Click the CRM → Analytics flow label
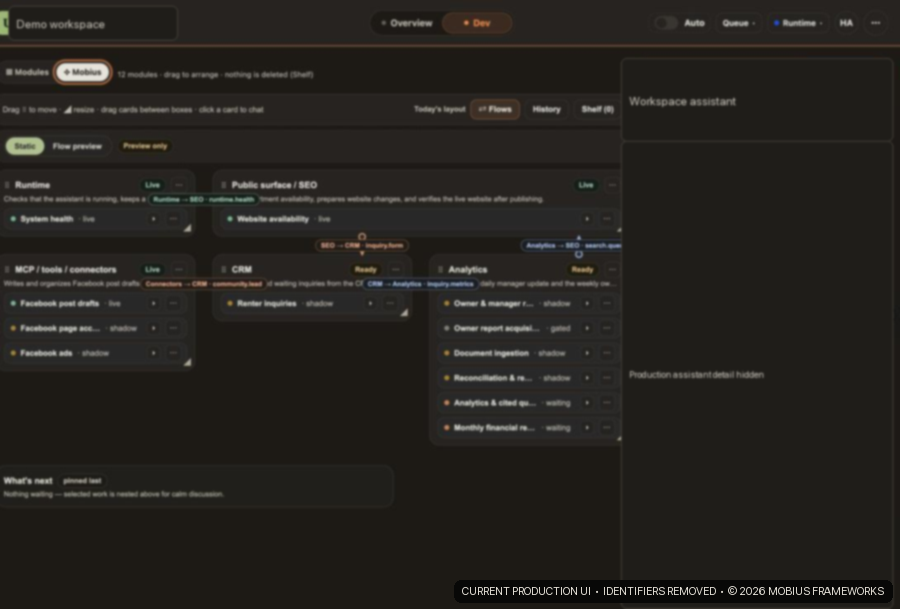This screenshot has width=900, height=609. pyautogui.click(x=421, y=284)
